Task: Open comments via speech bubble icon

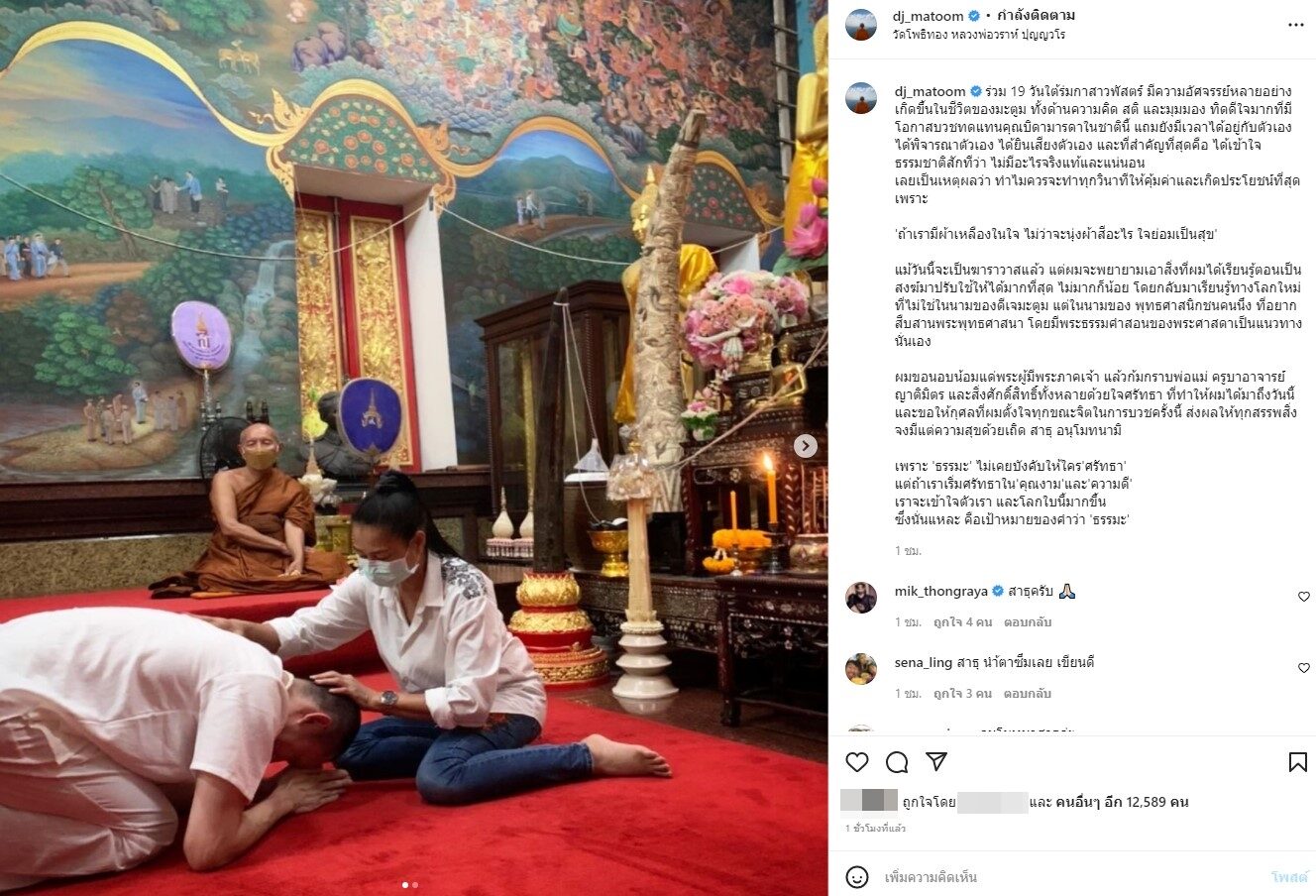Action: click(x=897, y=762)
